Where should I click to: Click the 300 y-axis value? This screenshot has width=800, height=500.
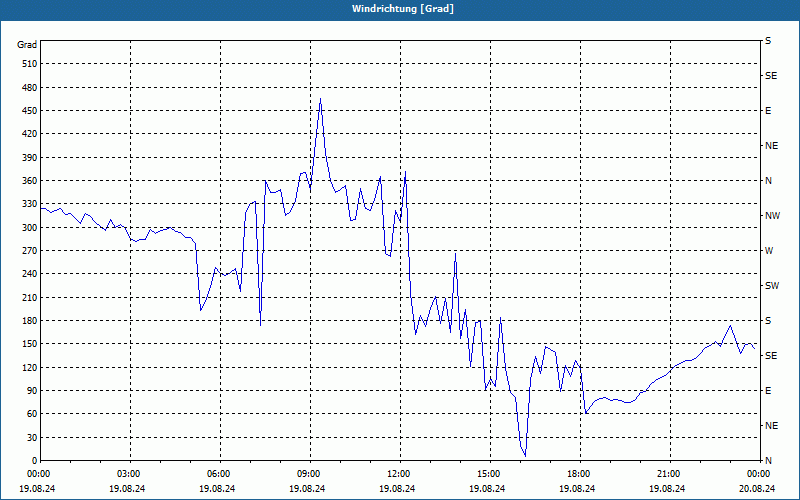tap(30, 227)
